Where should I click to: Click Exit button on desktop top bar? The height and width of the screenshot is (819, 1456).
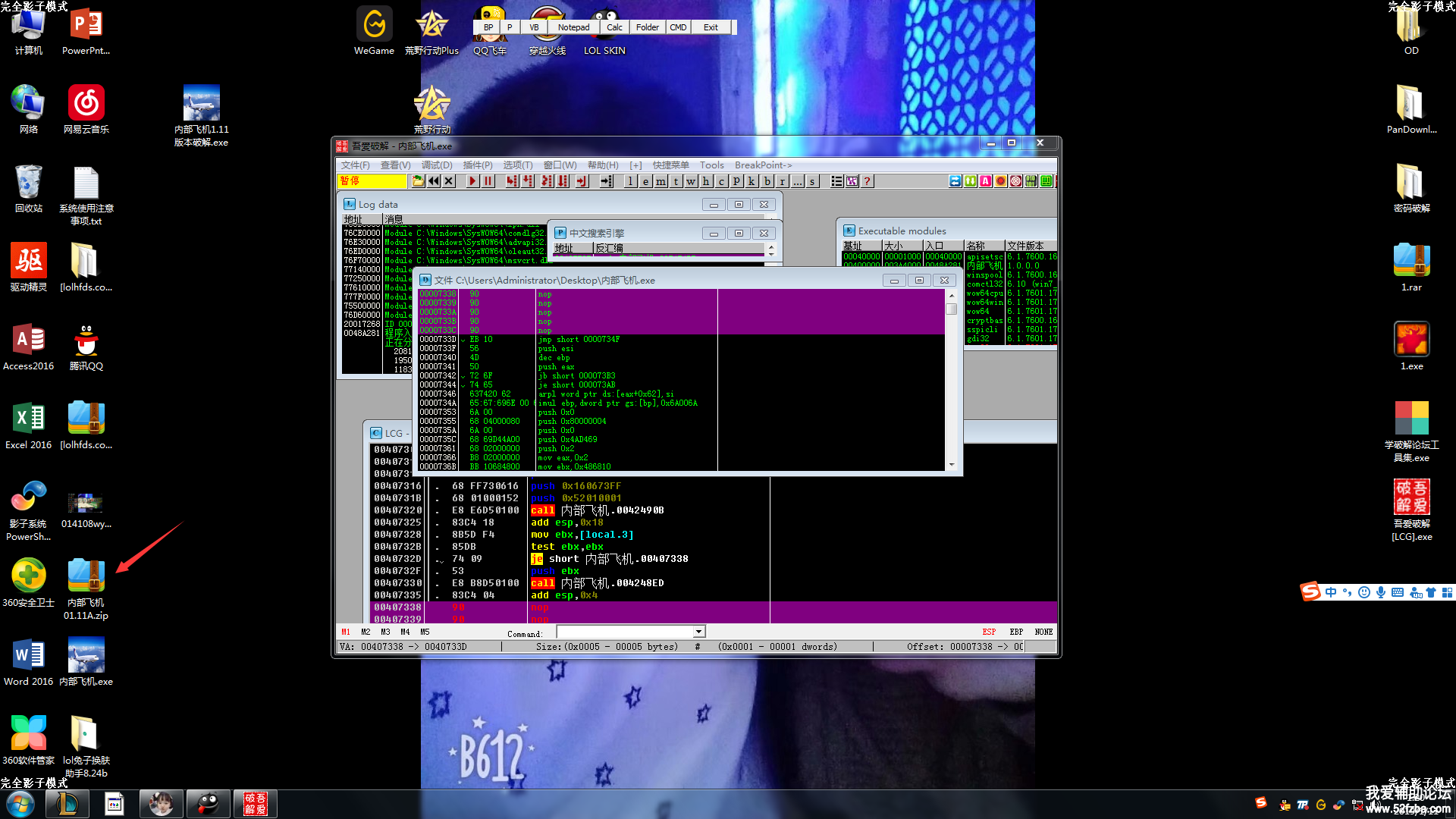click(x=711, y=27)
